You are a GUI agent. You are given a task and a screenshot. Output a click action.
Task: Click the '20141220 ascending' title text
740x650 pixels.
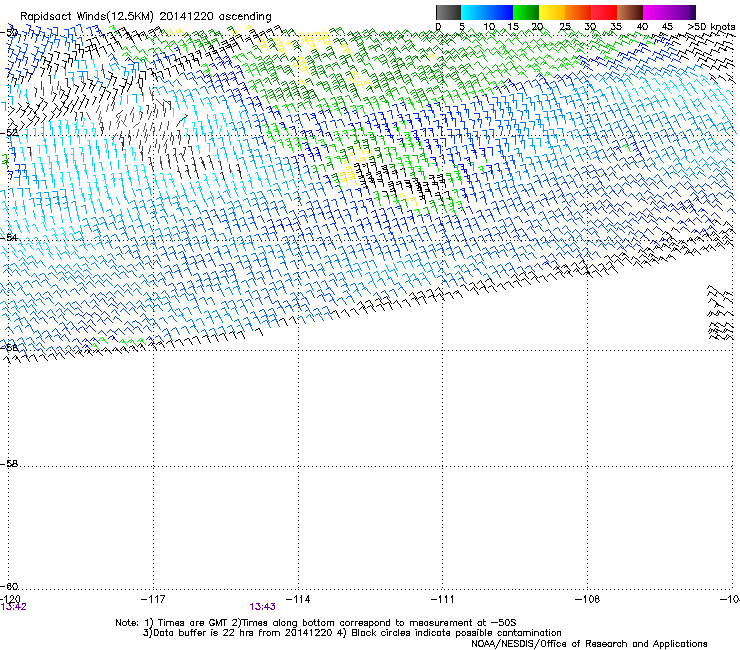pos(215,17)
